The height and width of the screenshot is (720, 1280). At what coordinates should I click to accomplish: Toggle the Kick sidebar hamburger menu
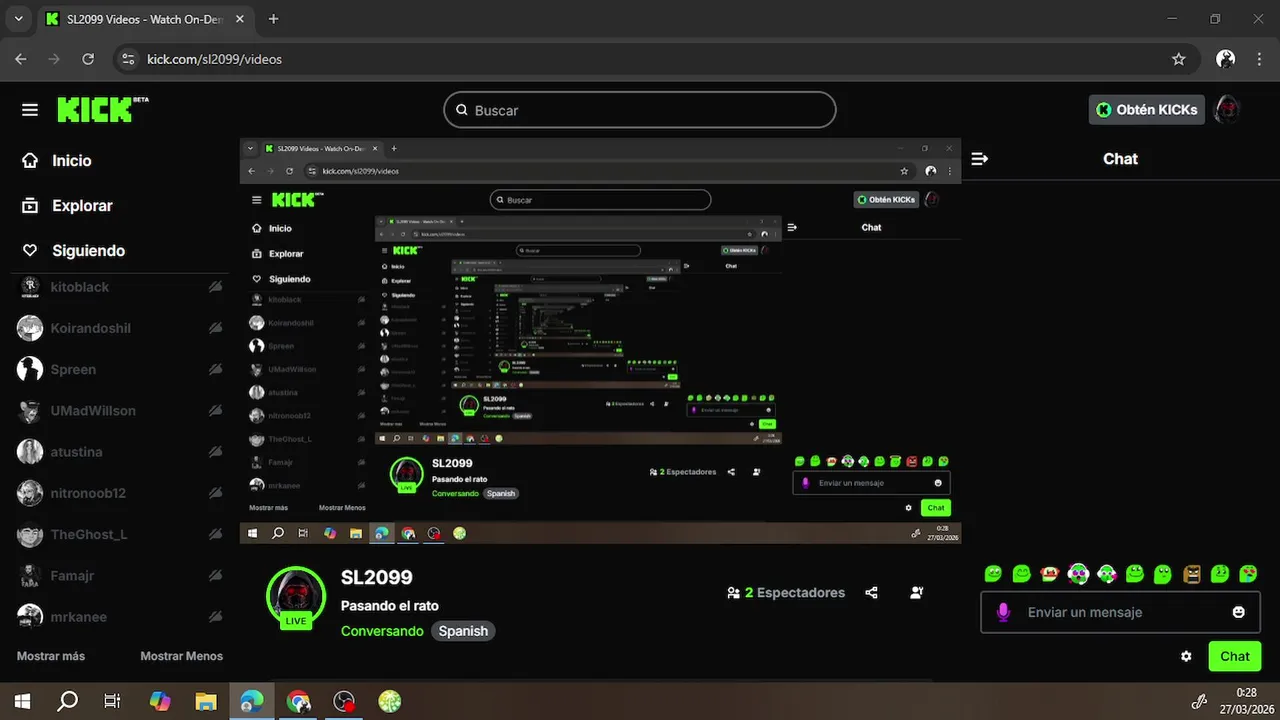30,110
